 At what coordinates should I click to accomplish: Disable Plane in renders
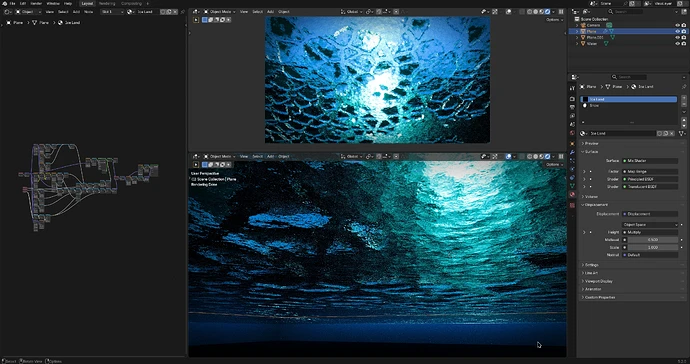[684, 32]
